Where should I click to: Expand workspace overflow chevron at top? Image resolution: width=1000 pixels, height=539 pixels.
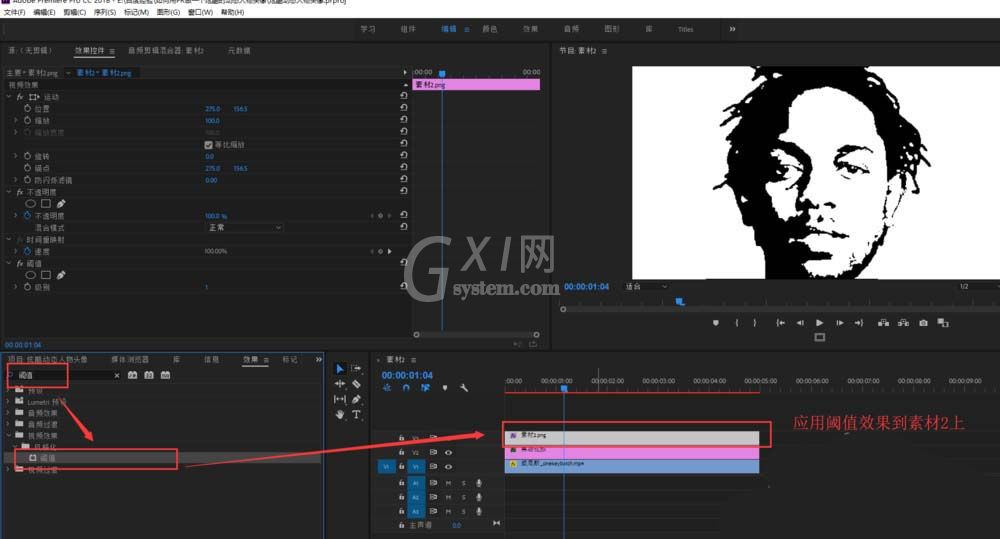click(x=732, y=29)
